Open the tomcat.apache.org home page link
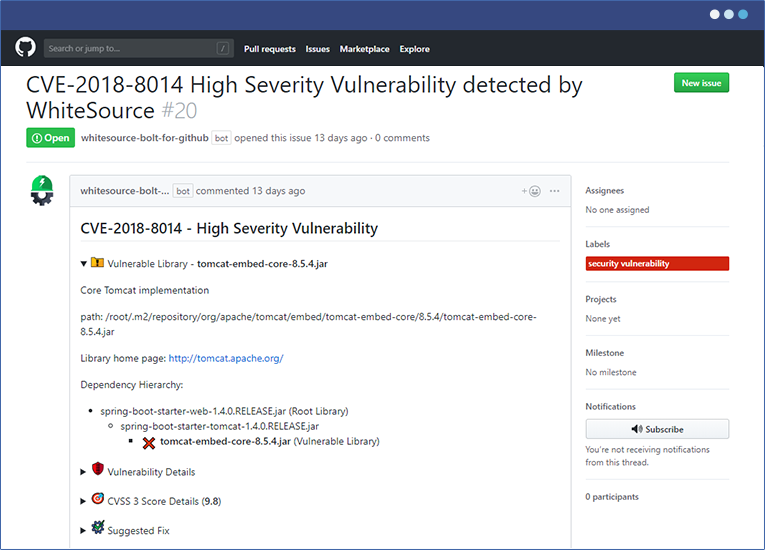 226,358
